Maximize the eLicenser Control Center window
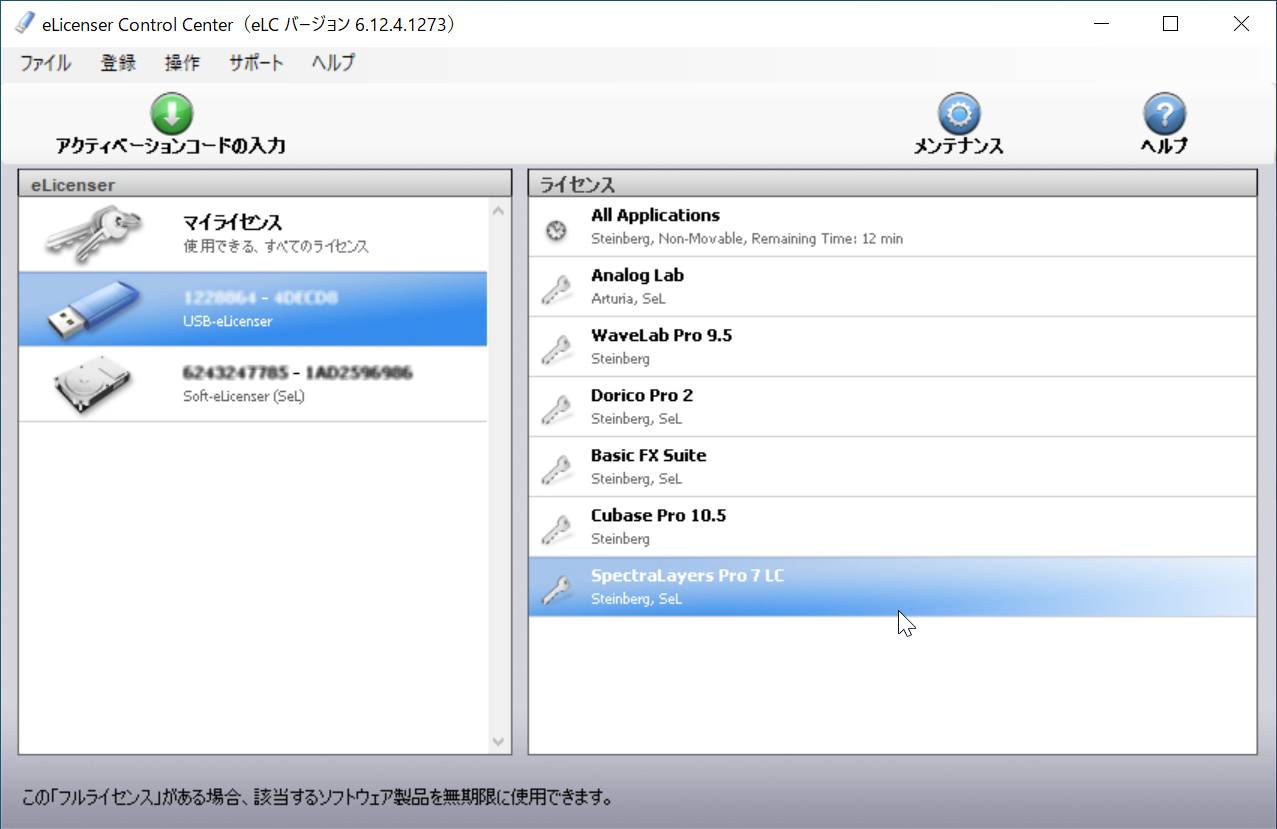This screenshot has height=829, width=1277. coord(1170,24)
